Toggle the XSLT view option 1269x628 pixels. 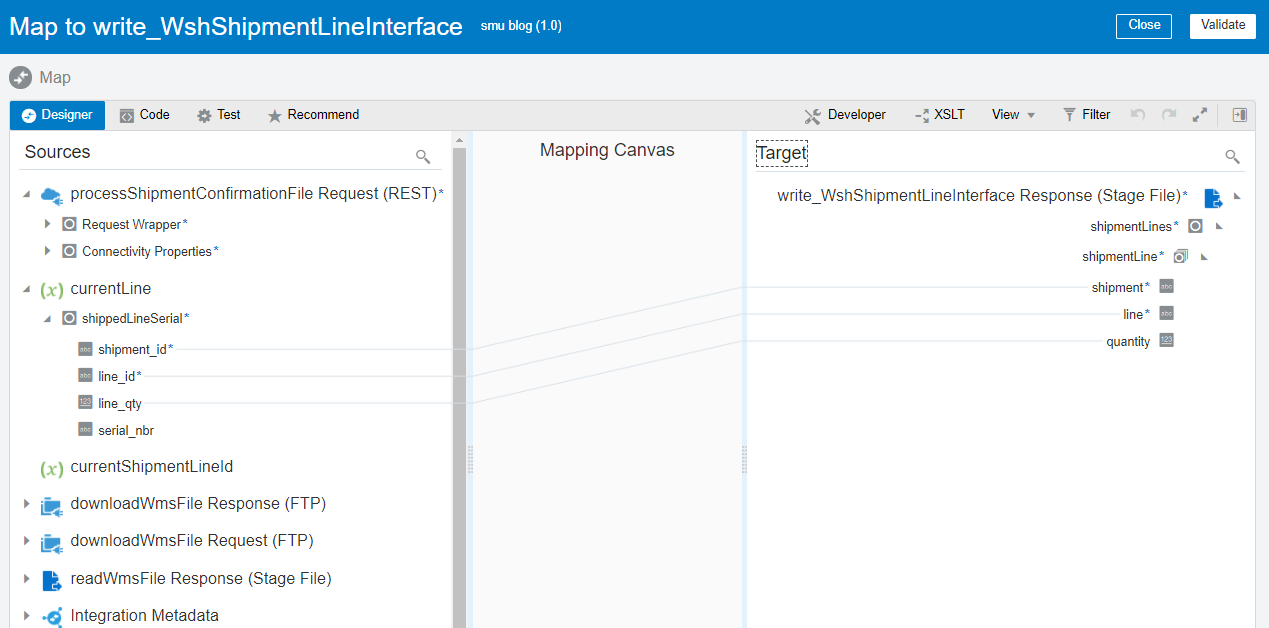pyautogui.click(x=940, y=115)
